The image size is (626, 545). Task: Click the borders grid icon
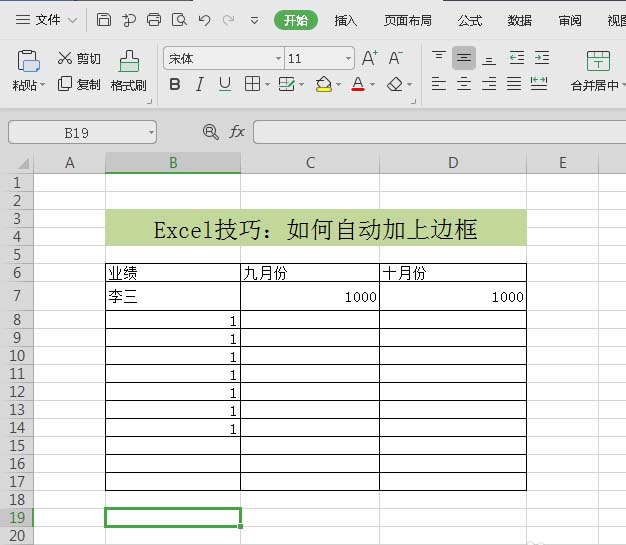[252, 84]
